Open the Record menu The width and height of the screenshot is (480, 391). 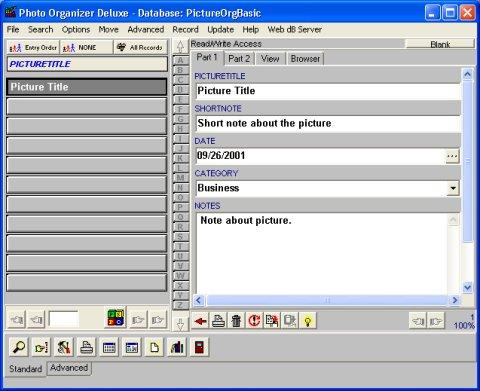(x=185, y=30)
